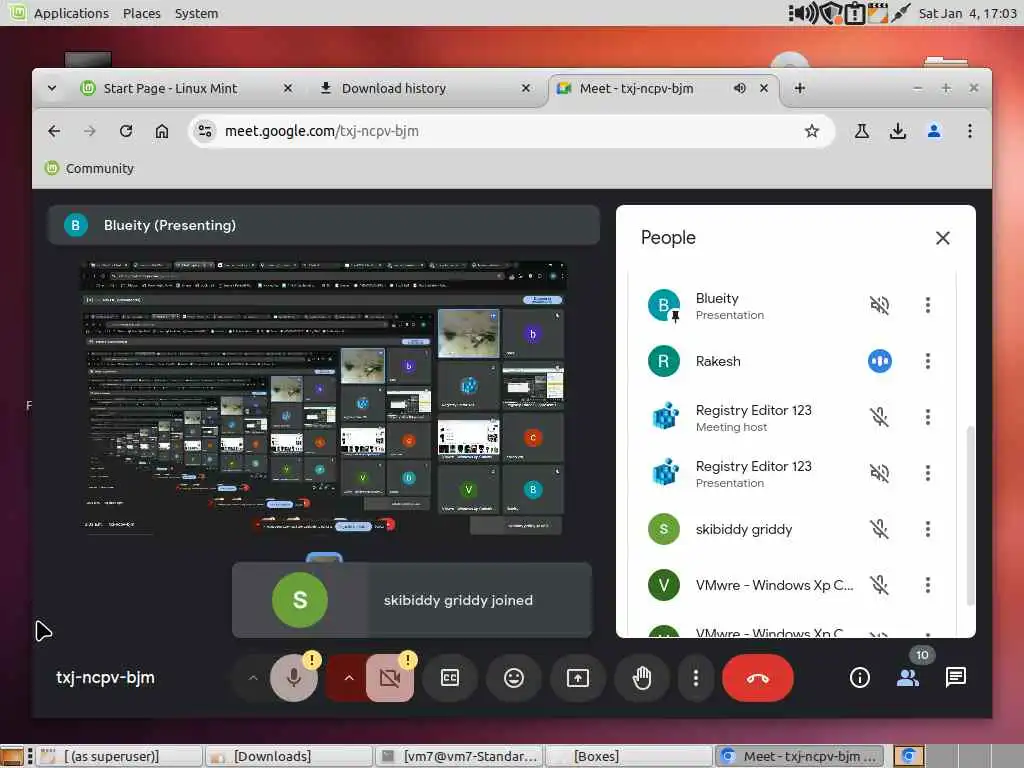Click clock Sat Jan 4, 17:03

click(x=967, y=13)
